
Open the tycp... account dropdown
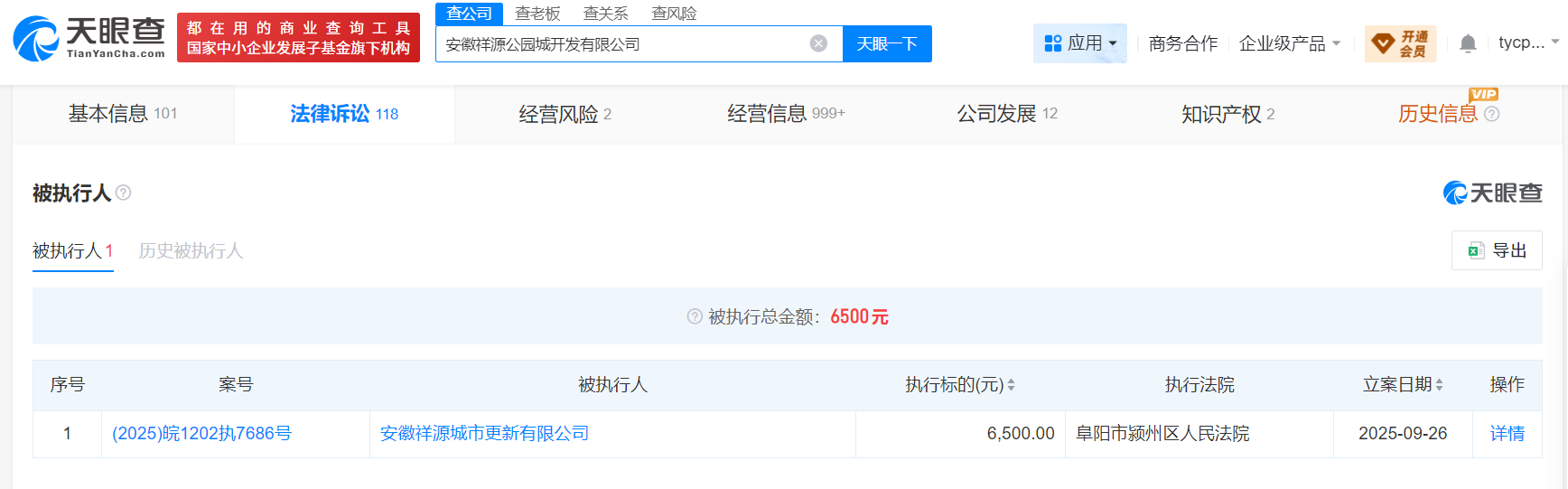pos(1528,42)
